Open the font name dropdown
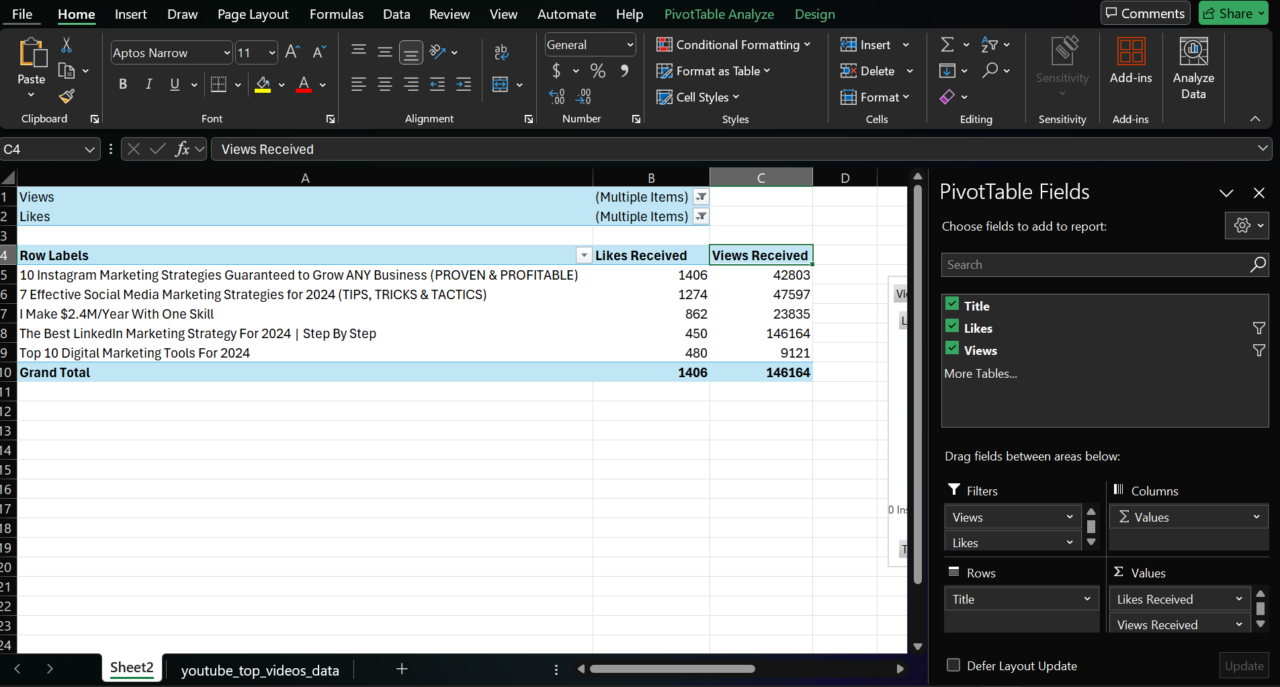 pyautogui.click(x=225, y=53)
